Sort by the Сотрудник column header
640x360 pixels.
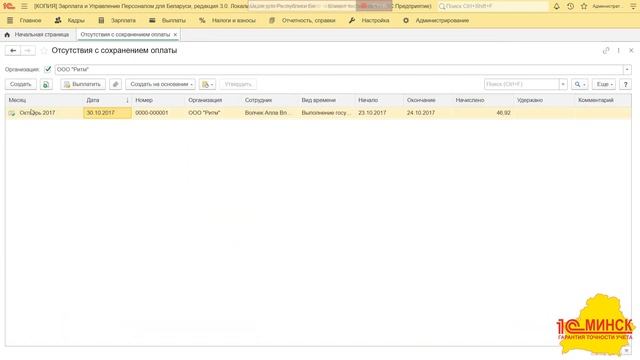270,100
